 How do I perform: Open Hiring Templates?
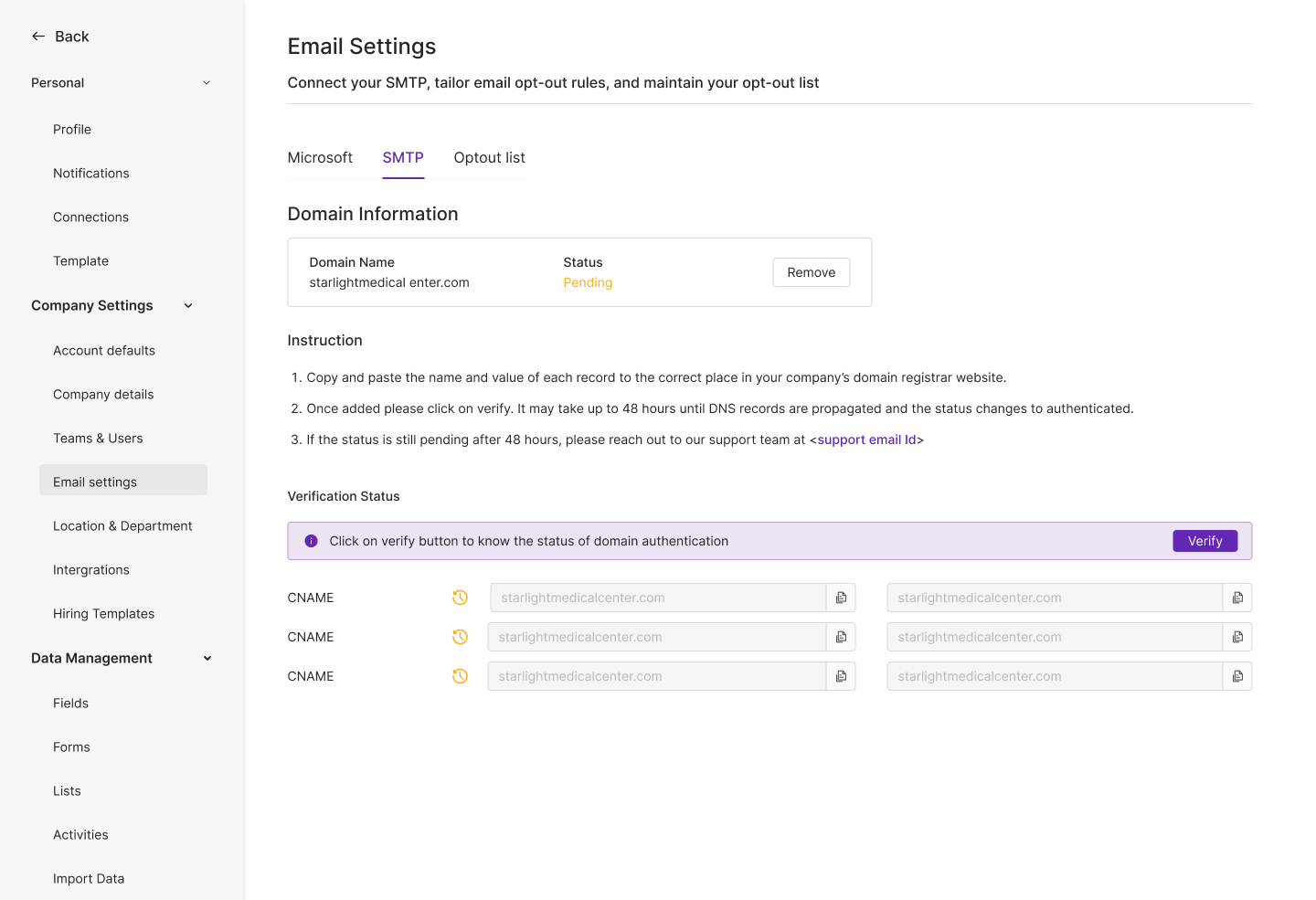click(103, 614)
